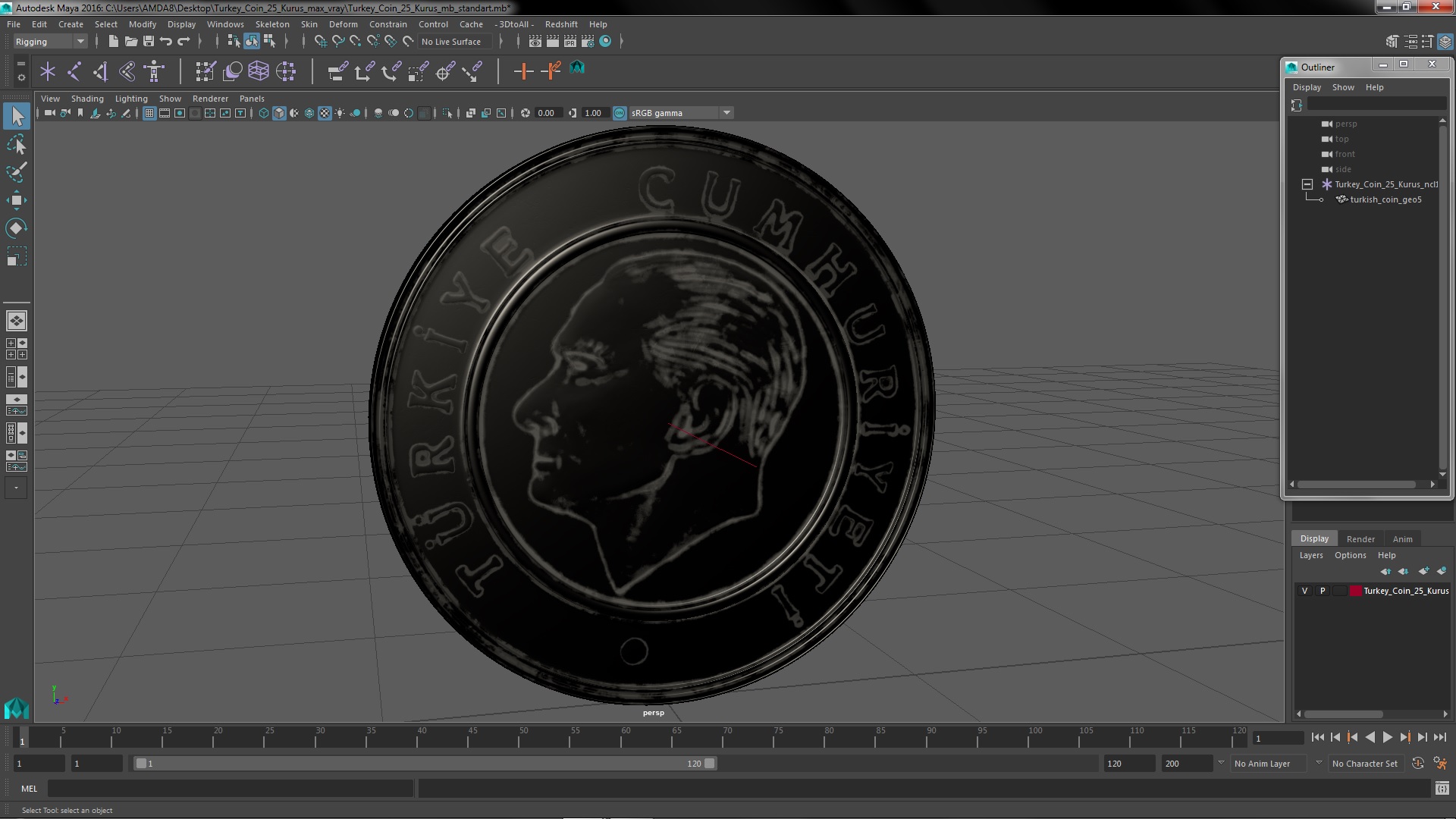Image resolution: width=1456 pixels, height=819 pixels.
Task: Click the play backward button
Action: (1370, 737)
